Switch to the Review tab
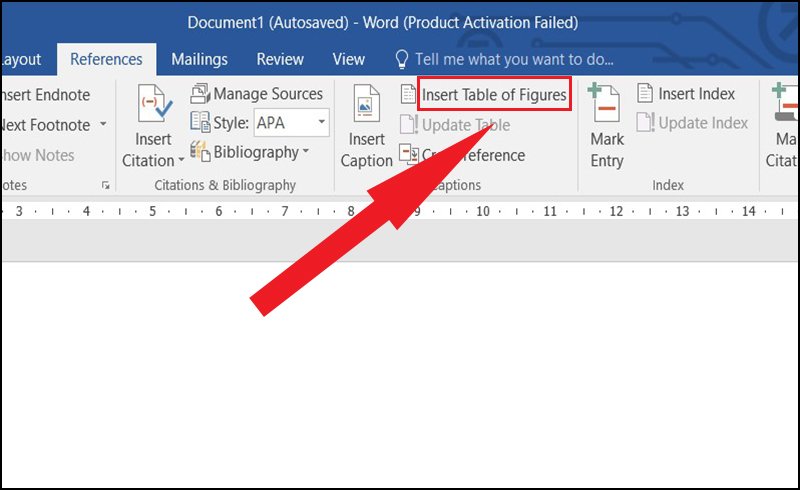The width and height of the screenshot is (800, 490). point(280,59)
